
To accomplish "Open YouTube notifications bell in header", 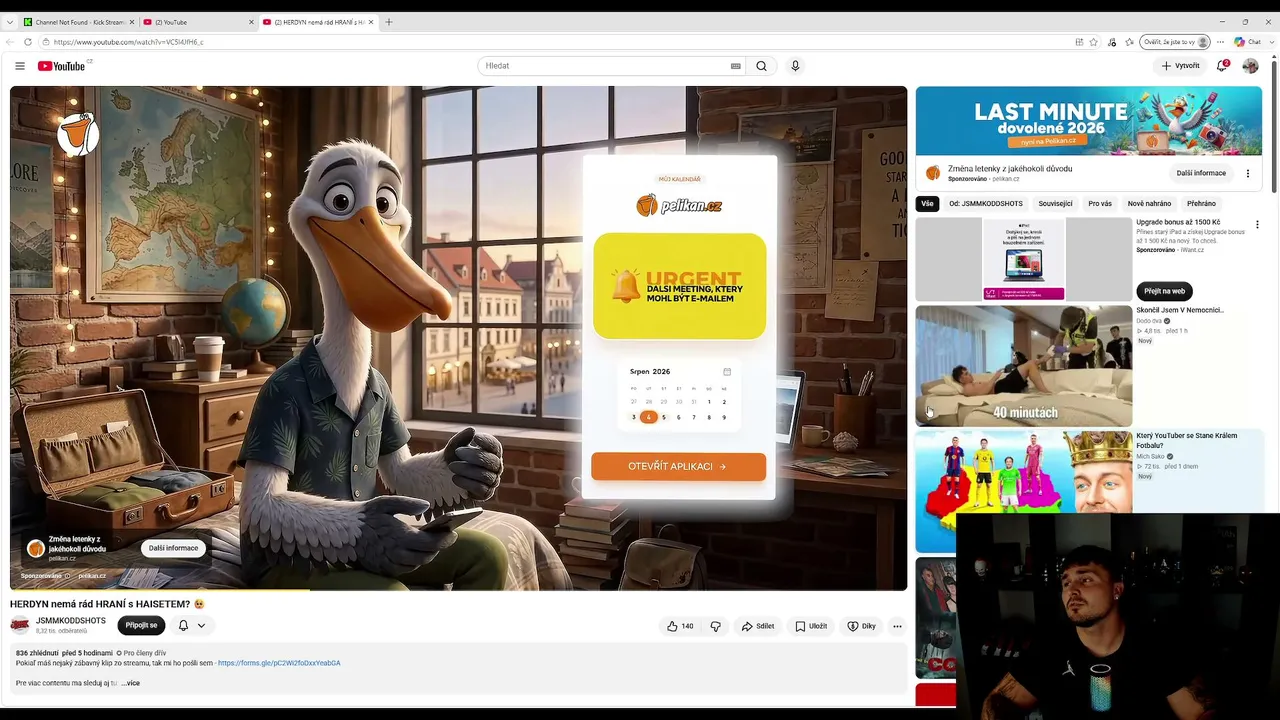I will (x=1222, y=66).
